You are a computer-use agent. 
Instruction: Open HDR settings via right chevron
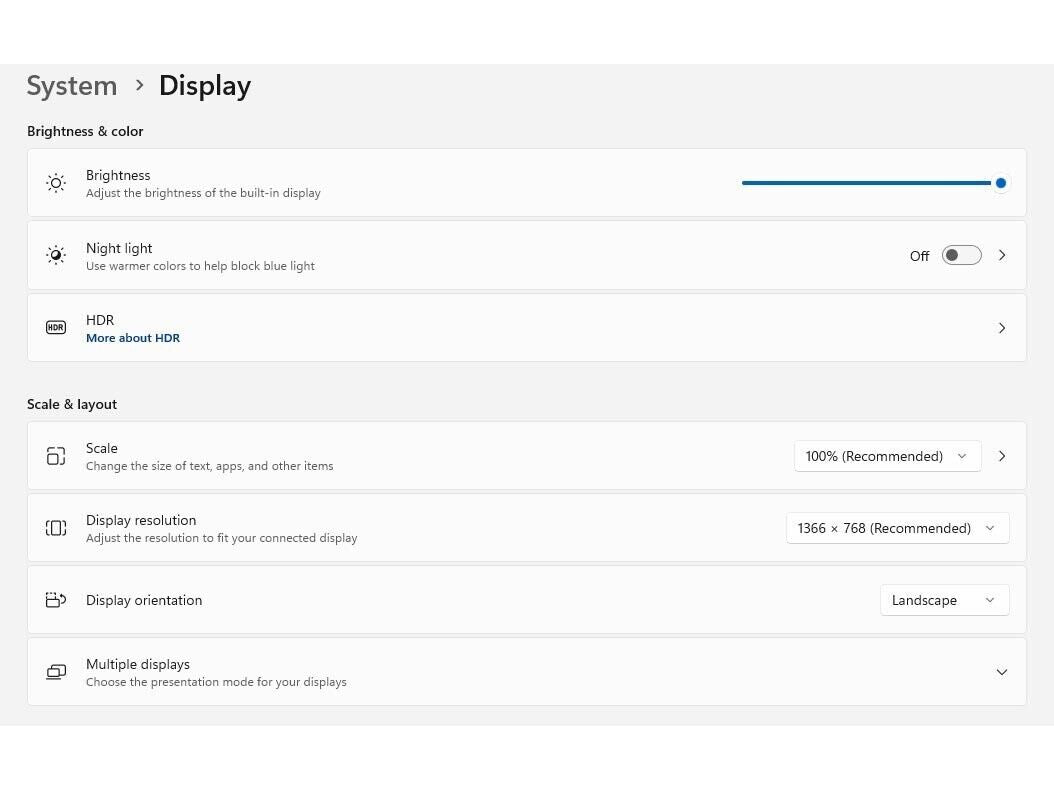tap(1002, 328)
